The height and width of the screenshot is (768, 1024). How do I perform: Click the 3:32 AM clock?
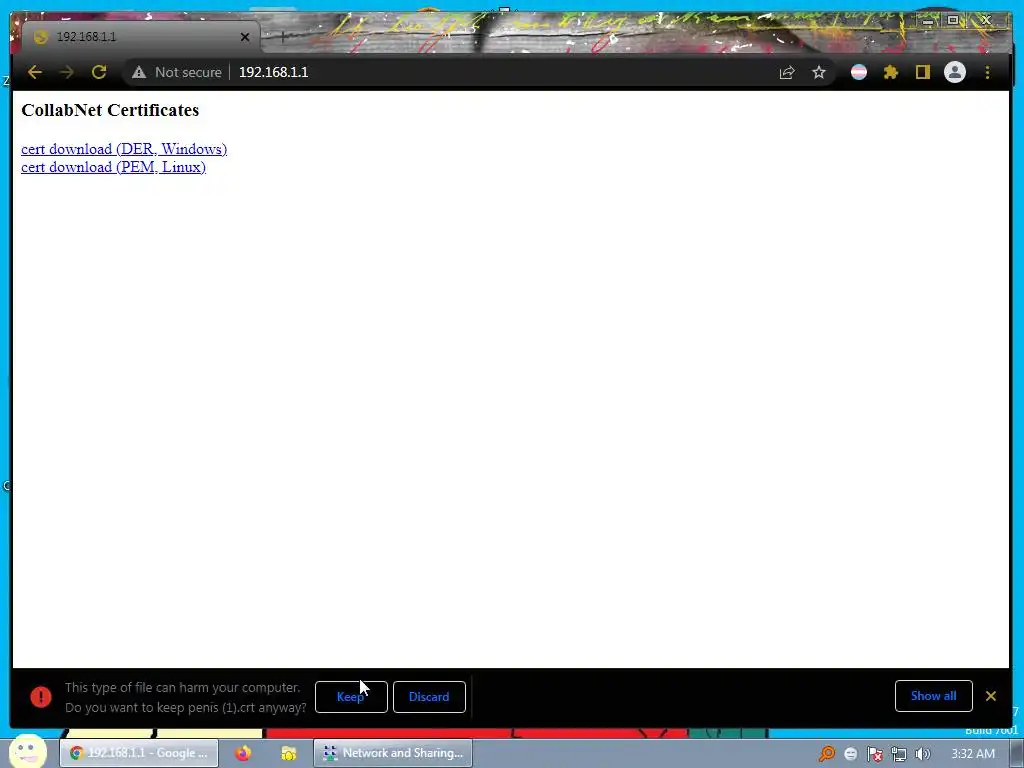click(x=973, y=754)
